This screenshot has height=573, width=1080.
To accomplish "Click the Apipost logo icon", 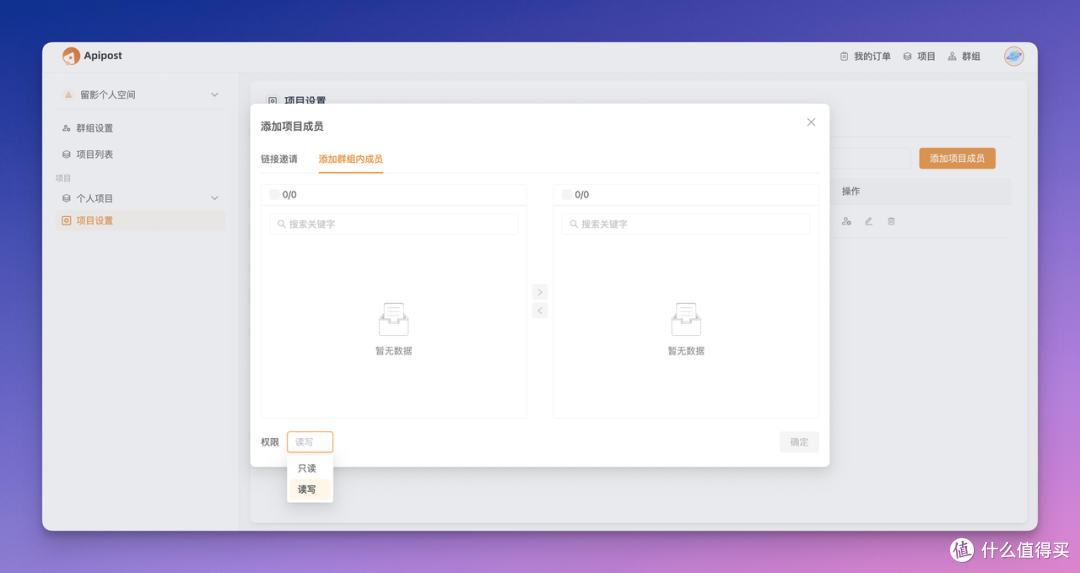I will (71, 56).
